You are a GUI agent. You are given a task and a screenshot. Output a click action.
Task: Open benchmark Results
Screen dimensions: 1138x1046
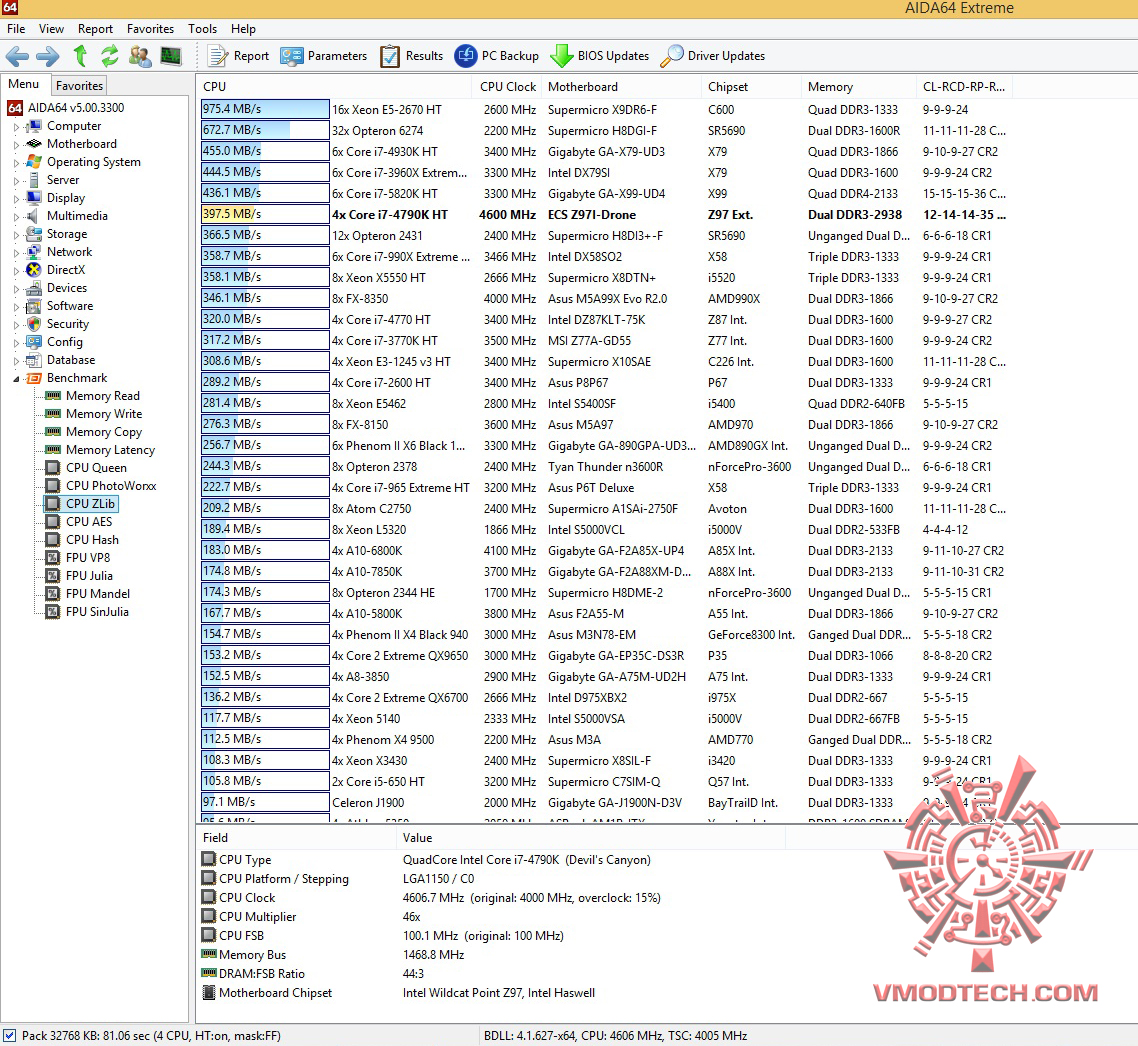coord(412,56)
